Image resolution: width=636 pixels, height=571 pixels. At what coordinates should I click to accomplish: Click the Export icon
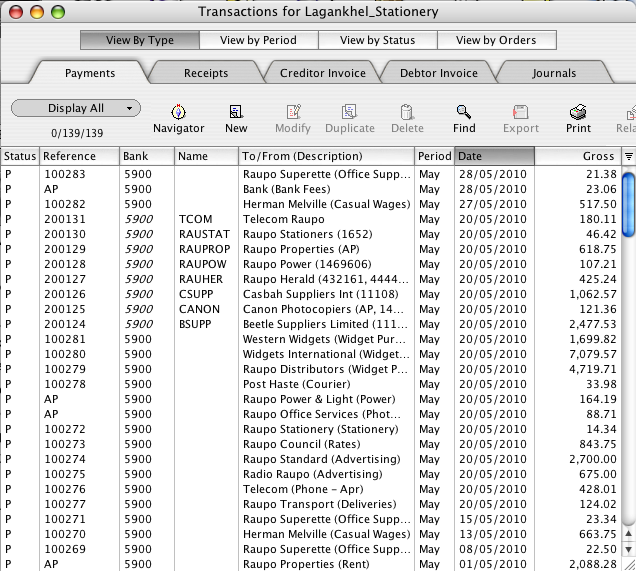[521, 112]
